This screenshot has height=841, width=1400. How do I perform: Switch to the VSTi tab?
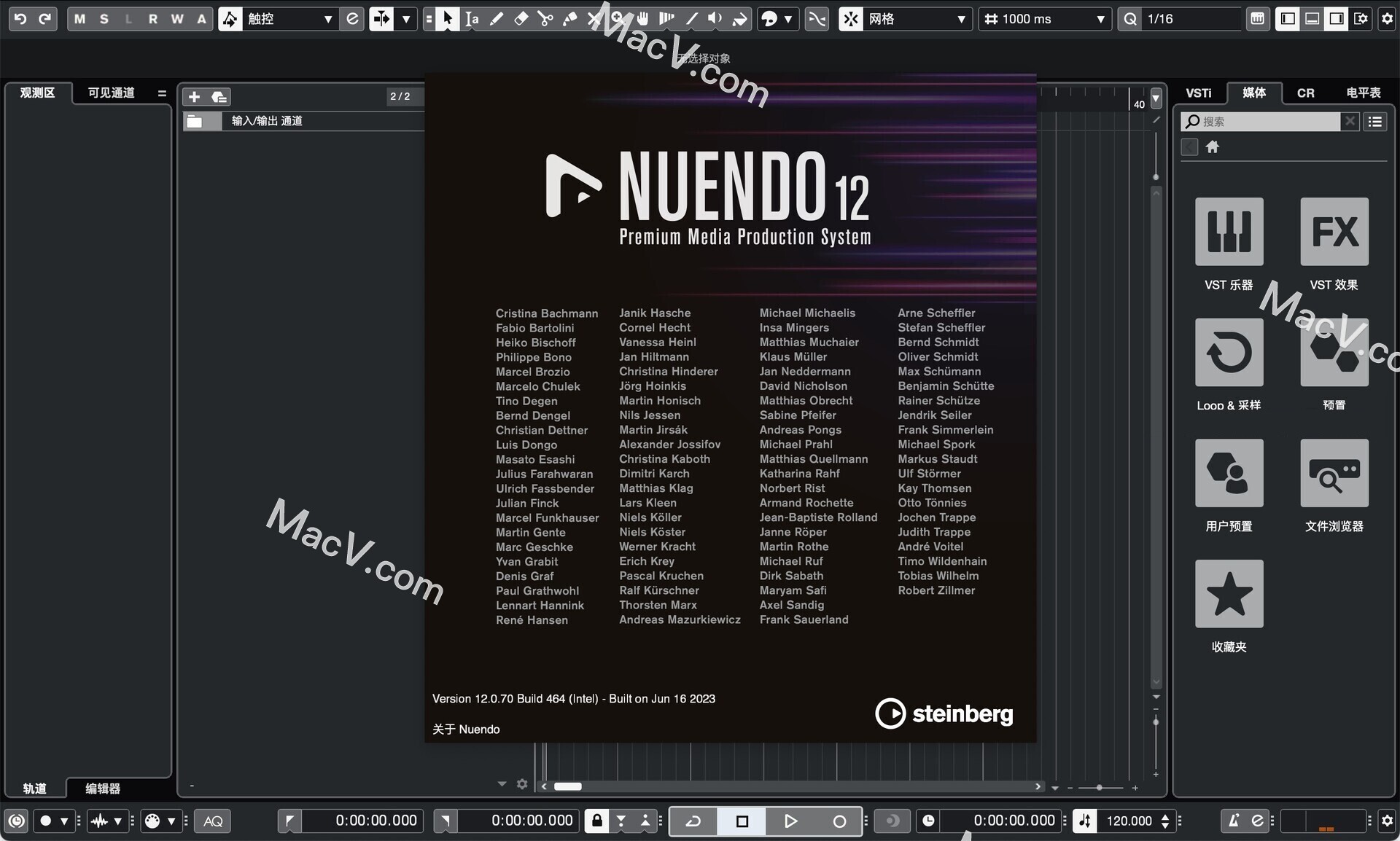coord(1199,93)
